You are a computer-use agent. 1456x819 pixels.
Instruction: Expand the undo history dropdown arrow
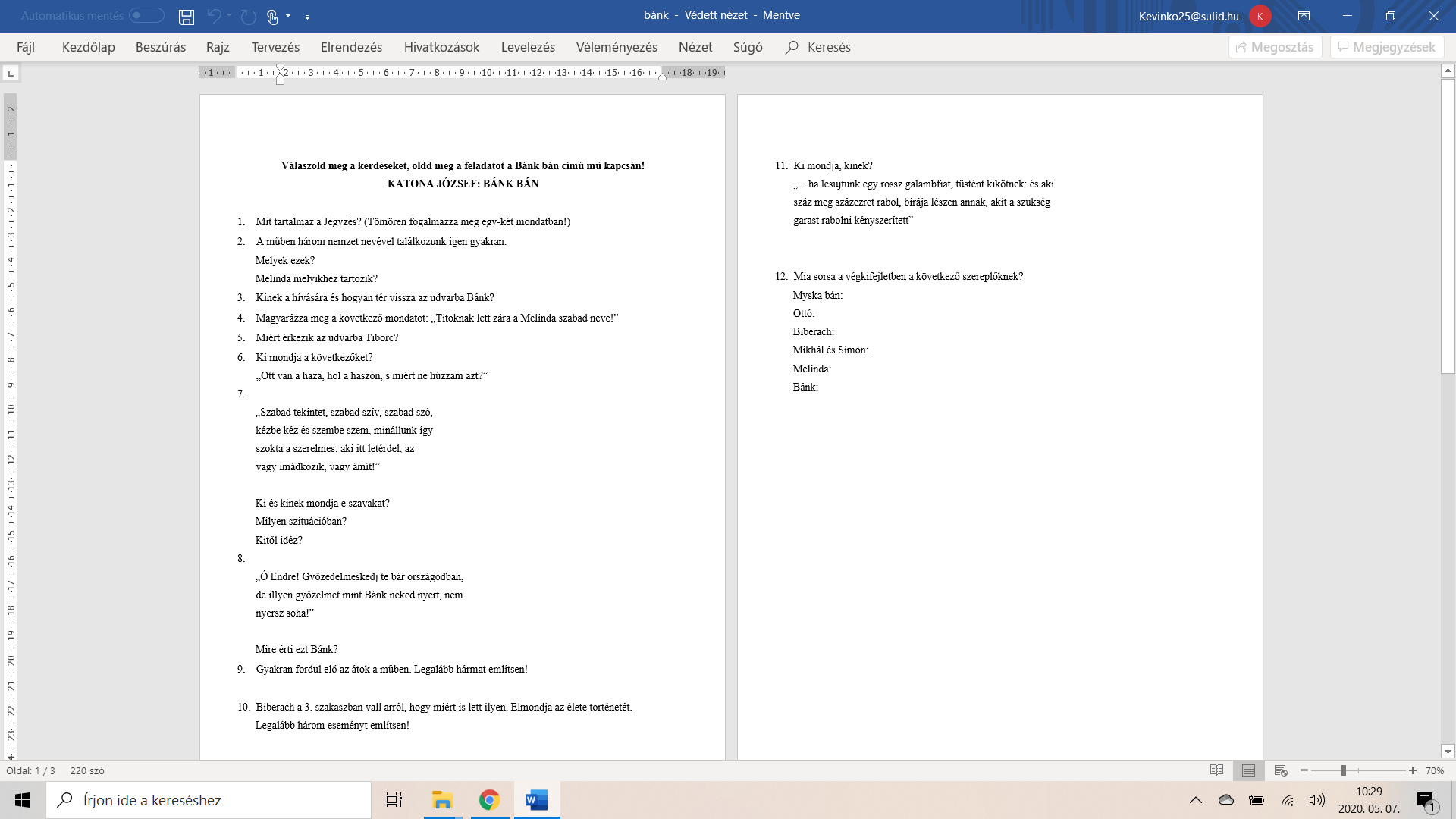point(229,16)
